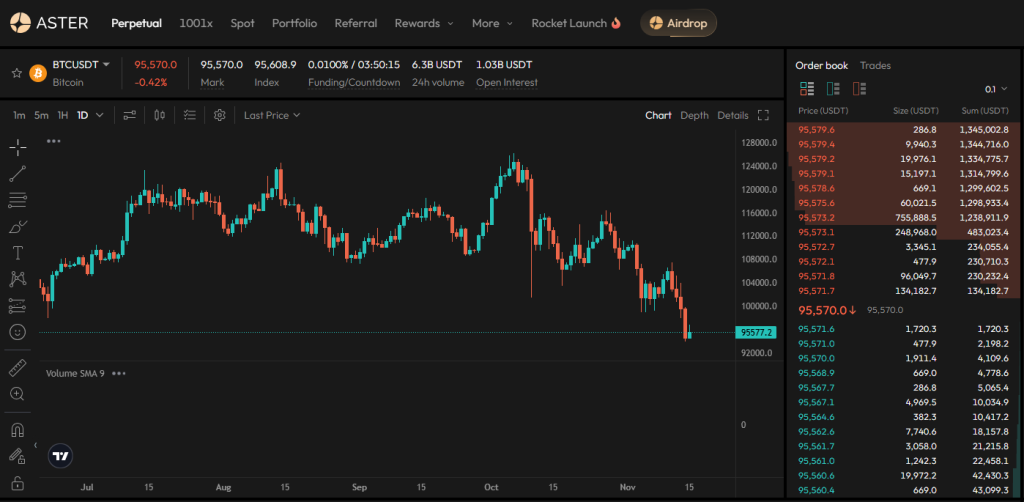Pick the text annotation tool
The height and width of the screenshot is (502, 1024).
(17, 253)
